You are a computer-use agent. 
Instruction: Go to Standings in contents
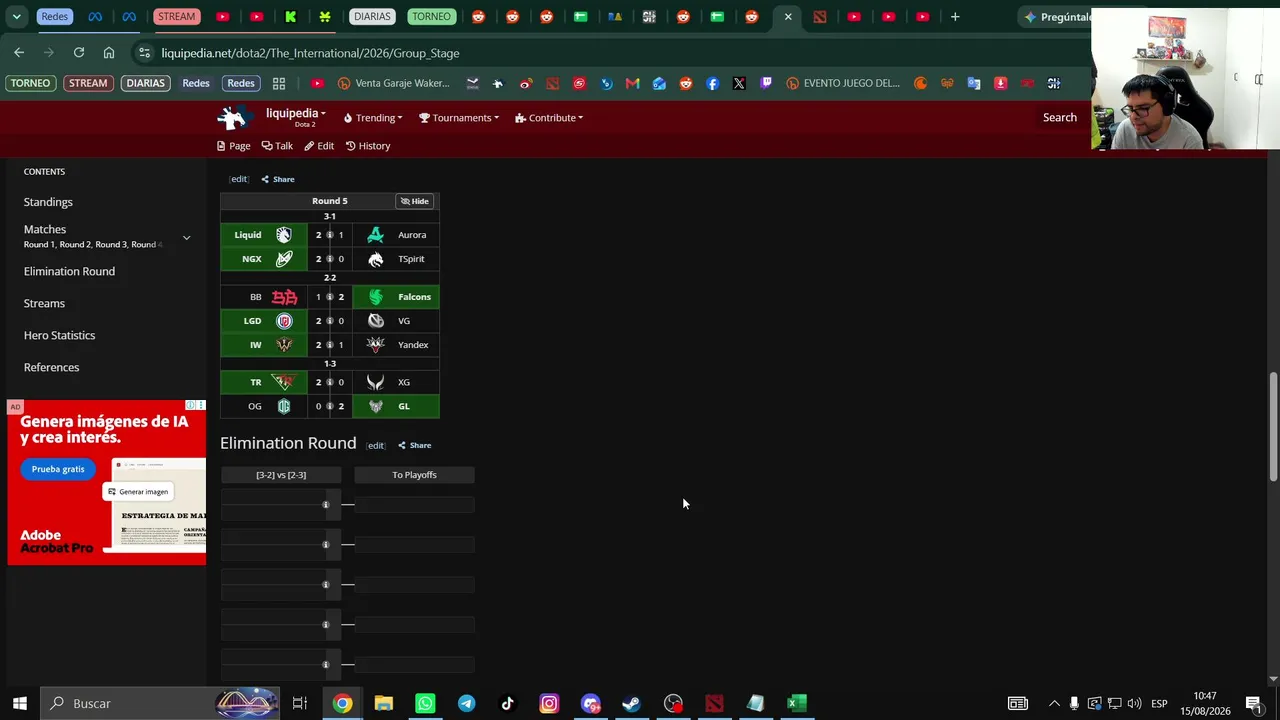click(x=48, y=202)
